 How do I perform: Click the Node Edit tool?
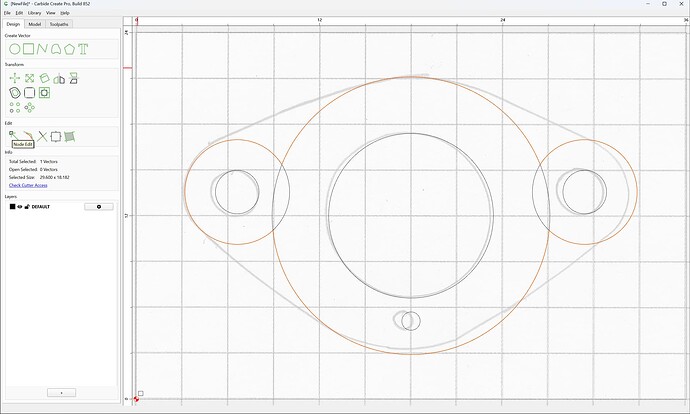coord(13,135)
